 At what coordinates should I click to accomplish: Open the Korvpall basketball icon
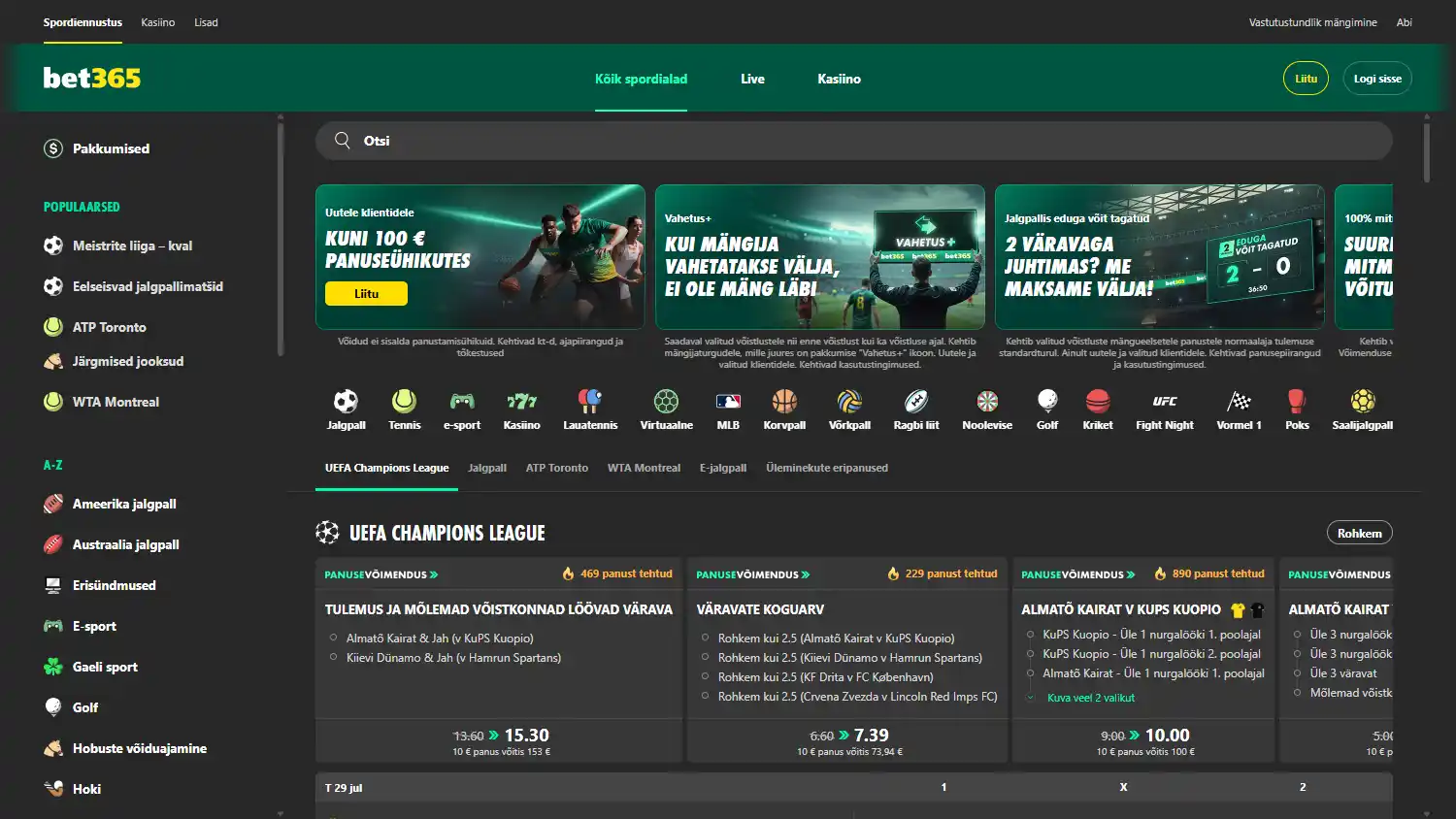pyautogui.click(x=784, y=401)
